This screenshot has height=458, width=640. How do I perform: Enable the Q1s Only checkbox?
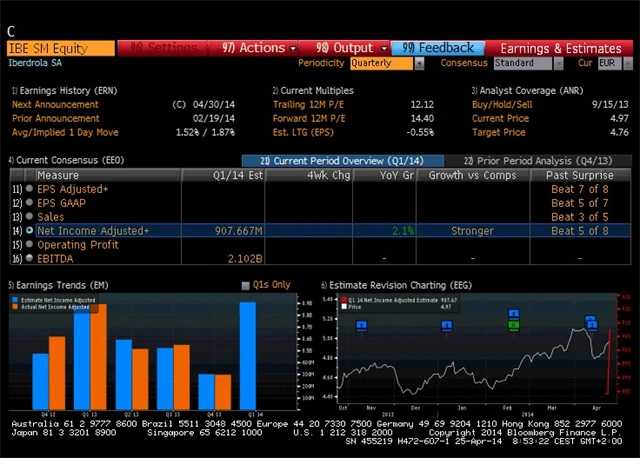click(246, 285)
